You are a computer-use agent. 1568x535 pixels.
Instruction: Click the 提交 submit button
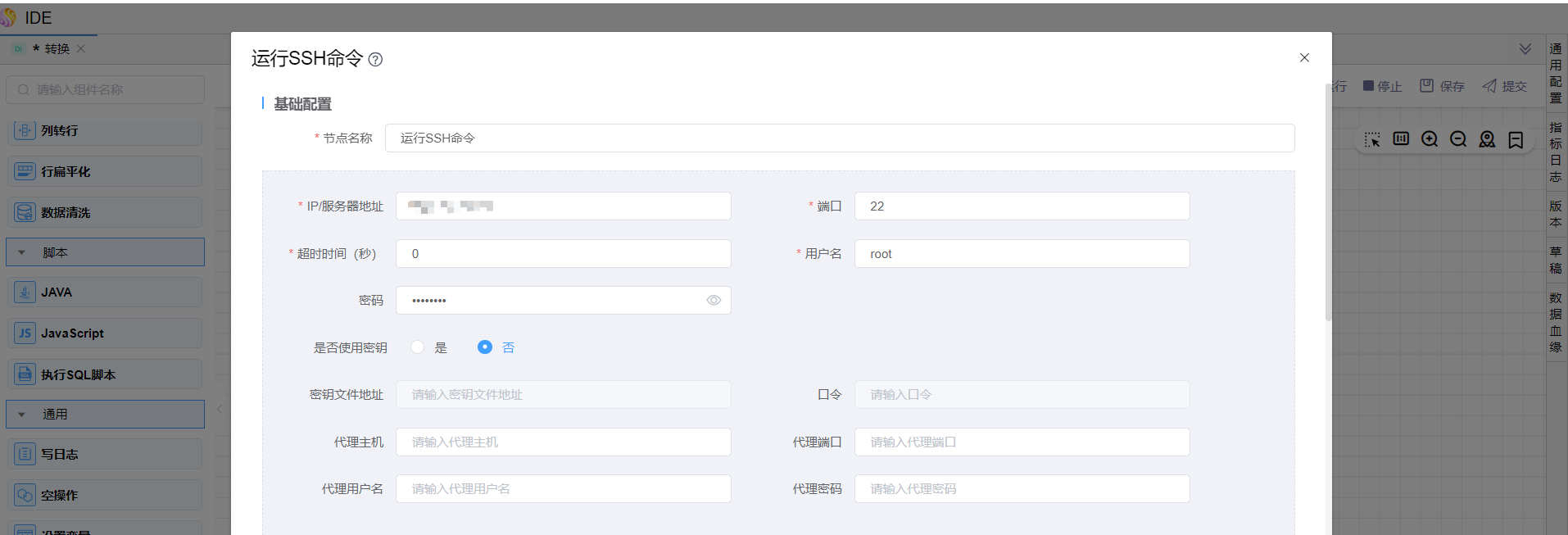click(1505, 86)
